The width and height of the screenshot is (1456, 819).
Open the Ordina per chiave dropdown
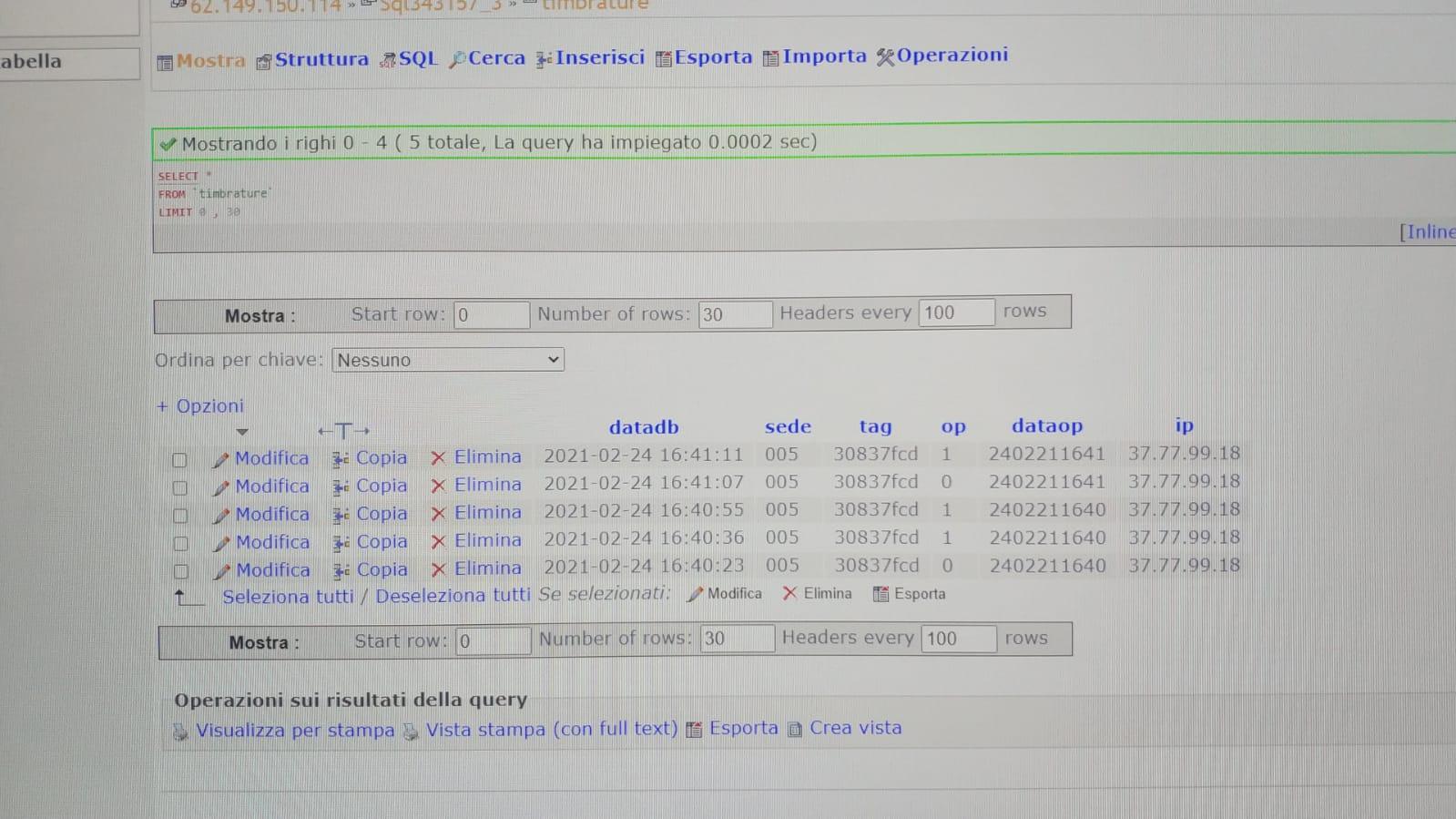pos(448,360)
